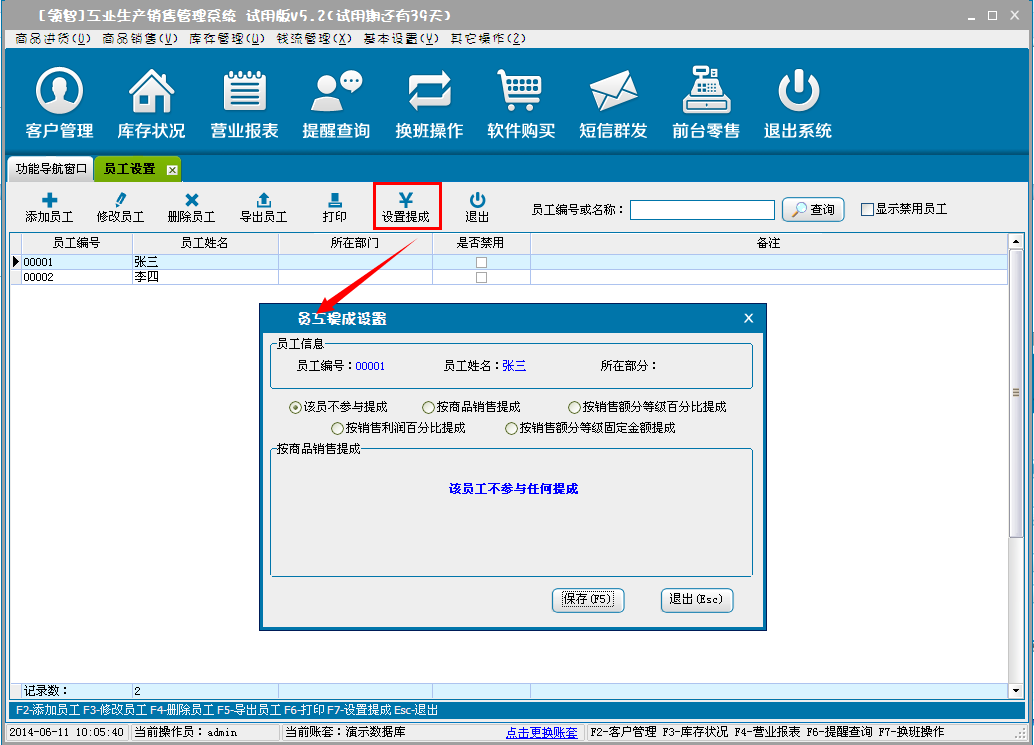Click the table's scroll down arrow
1034x745 pixels.
click(1016, 690)
